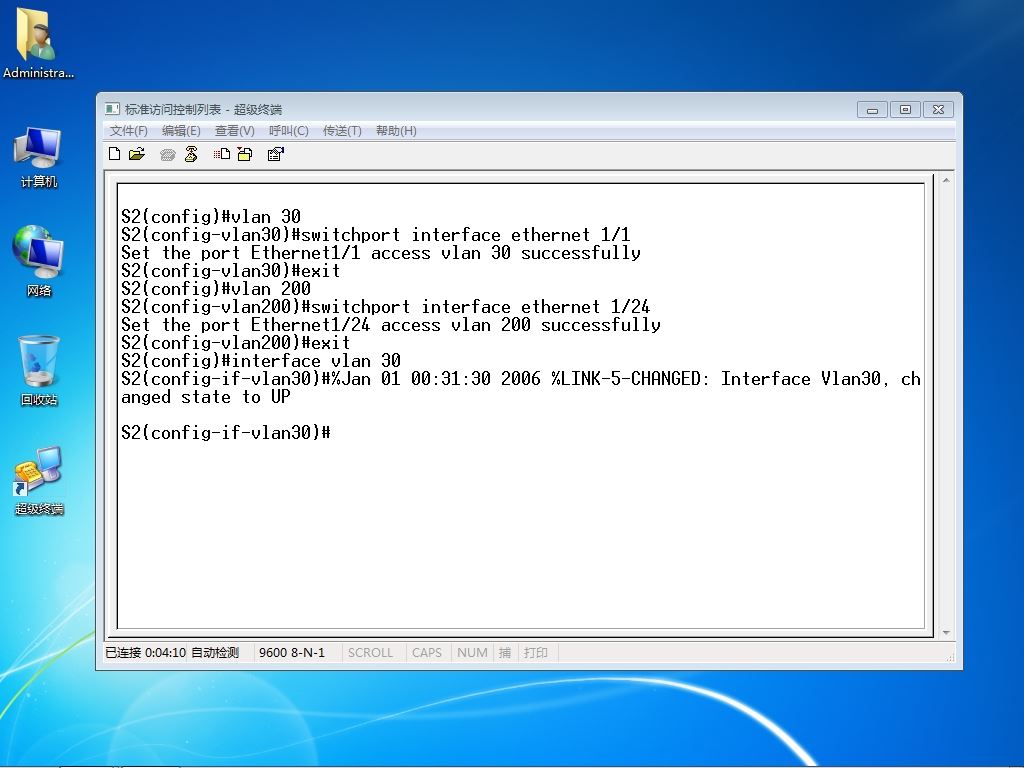Click the New connection toolbar icon
Viewport: 1024px width, 768px height.
[x=115, y=154]
